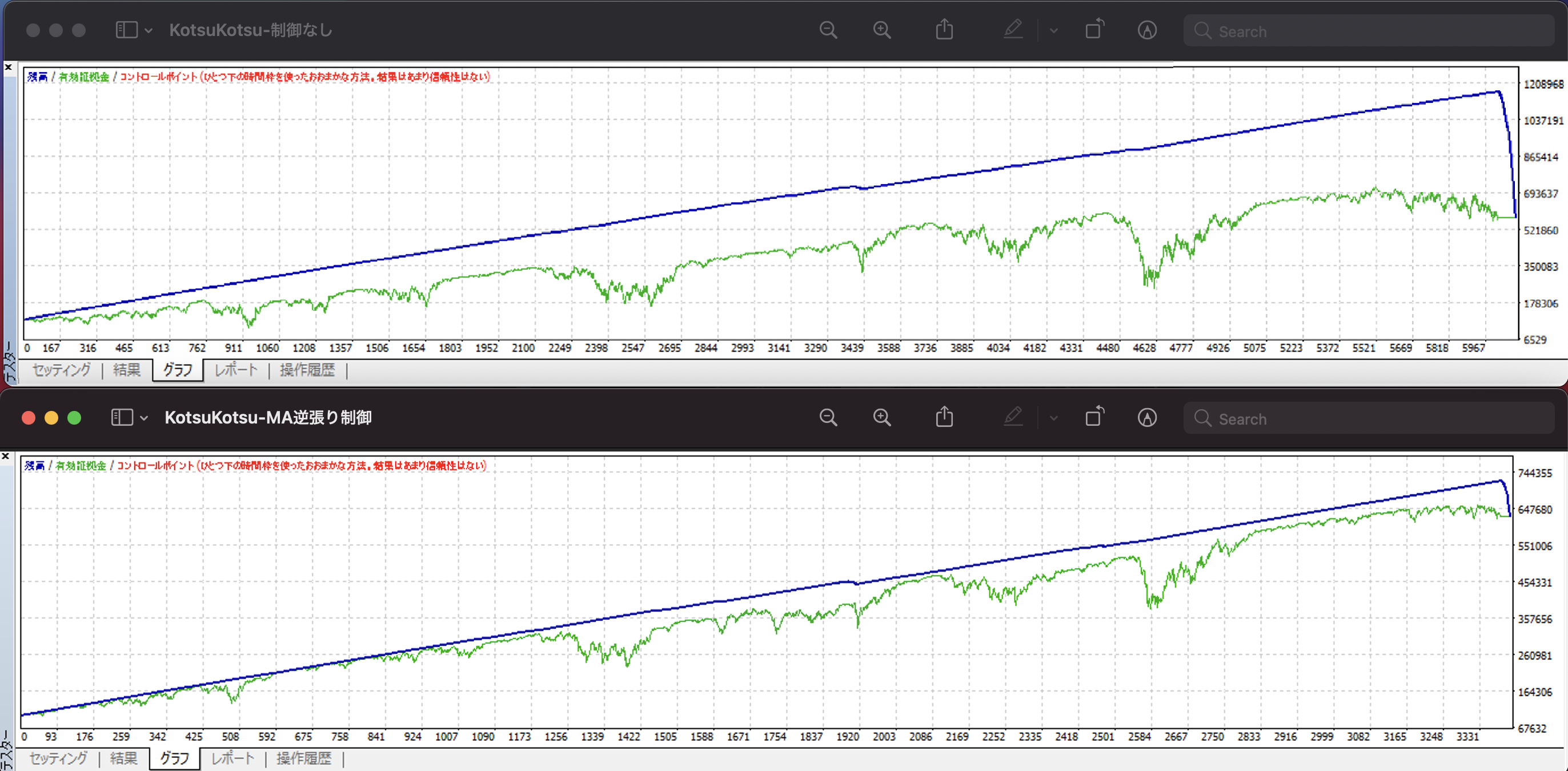Click Share icon in the MA逆張り制御 window

click(x=944, y=417)
